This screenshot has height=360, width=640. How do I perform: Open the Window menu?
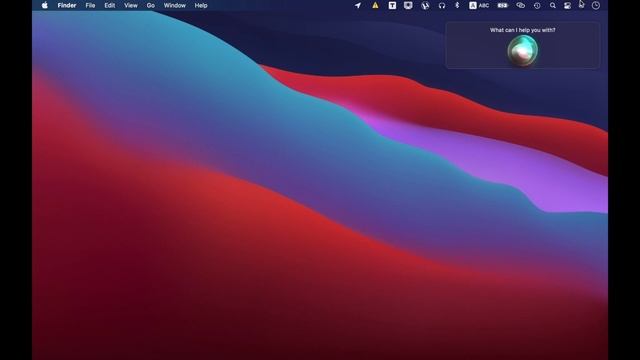pos(175,5)
